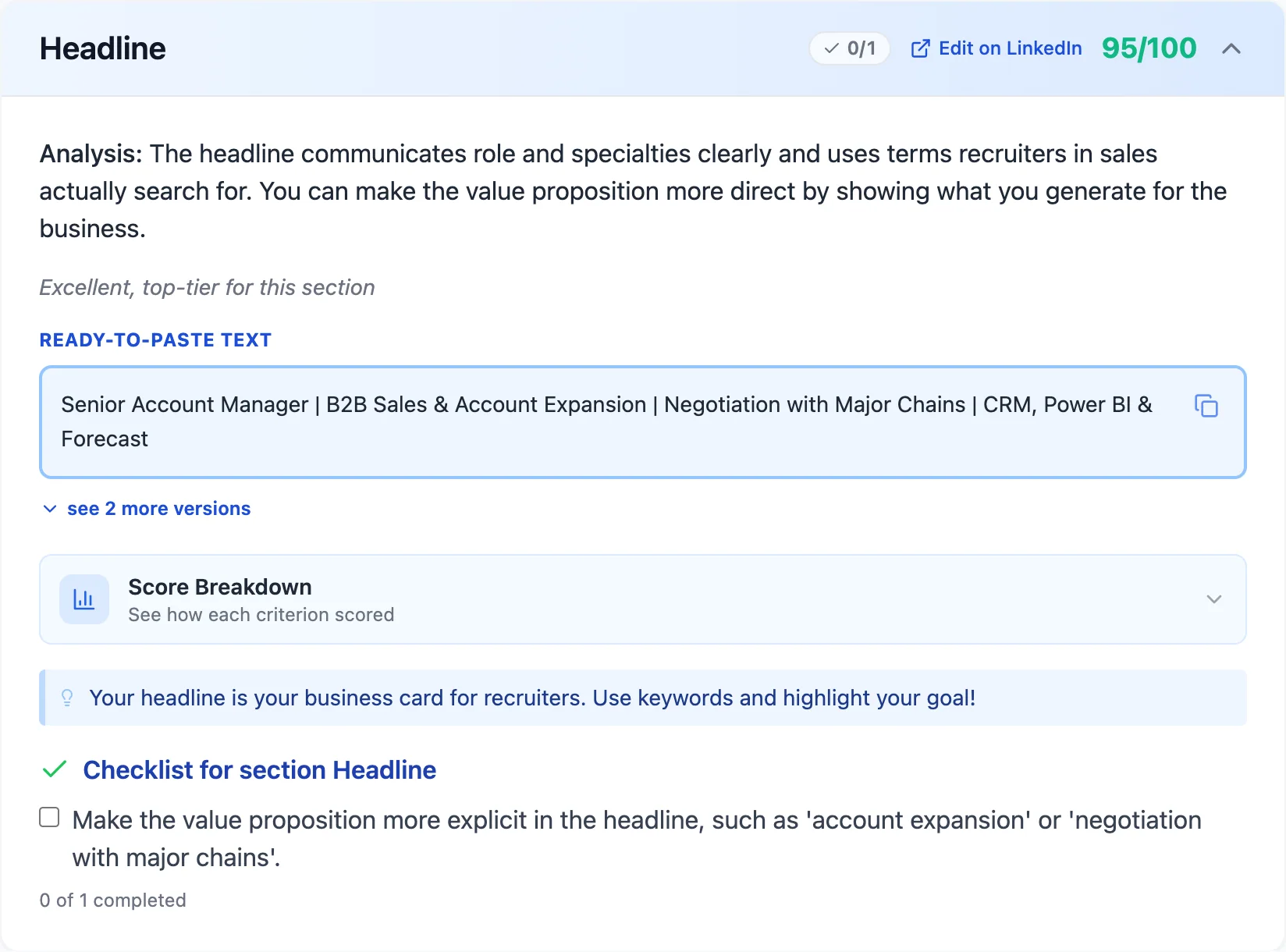Click chevron icon before see 2 more versions
The width and height of the screenshot is (1286, 952).
[50, 509]
